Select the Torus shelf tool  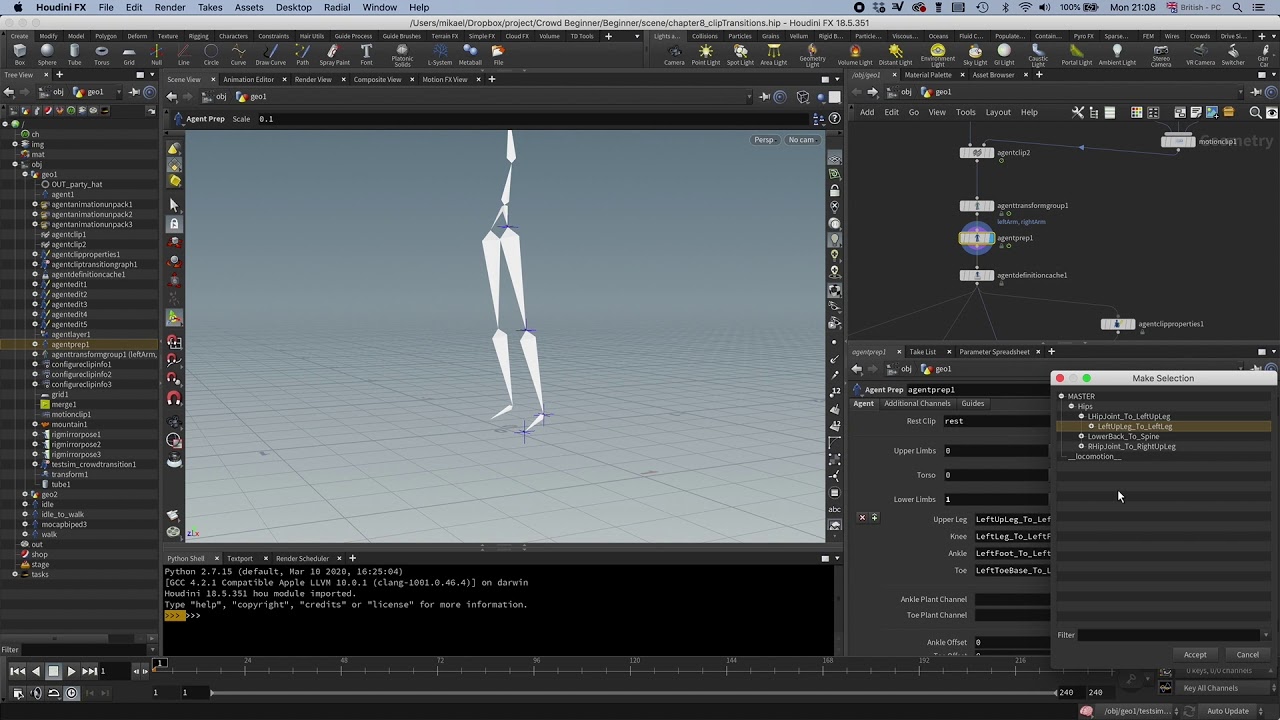pyautogui.click(x=101, y=55)
